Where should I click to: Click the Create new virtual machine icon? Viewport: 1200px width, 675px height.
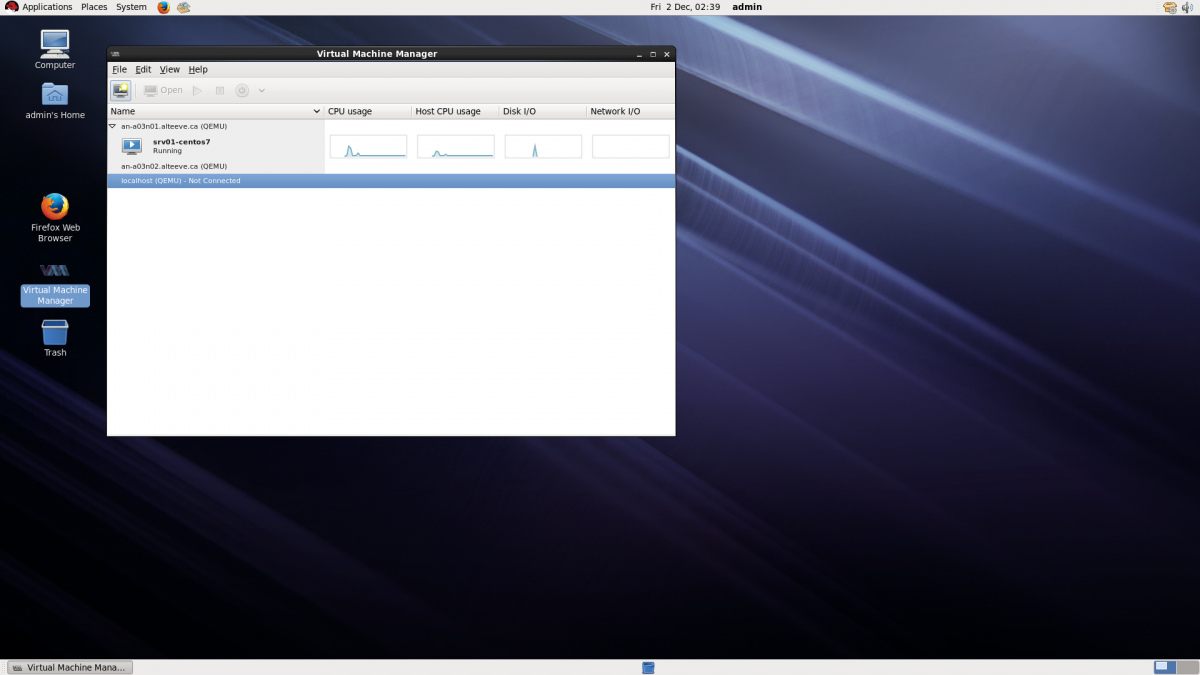coord(120,90)
